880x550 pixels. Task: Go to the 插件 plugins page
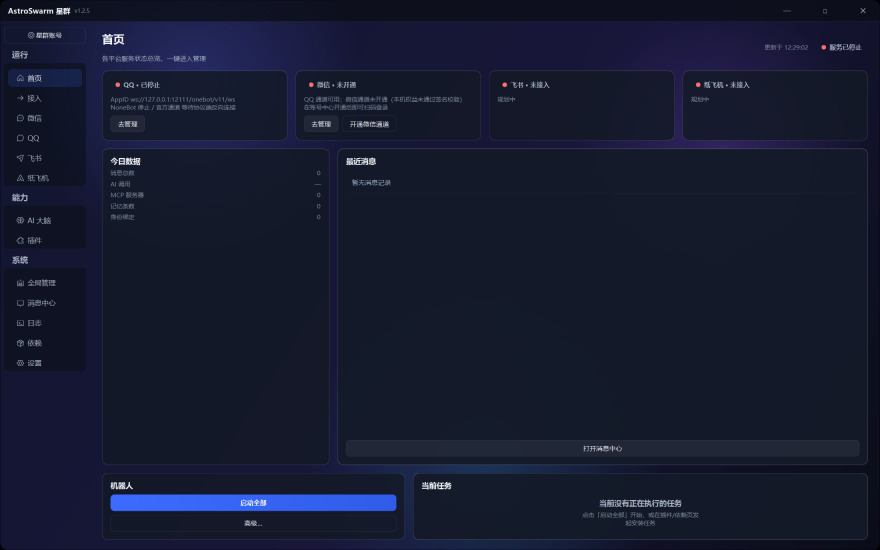pos(45,240)
